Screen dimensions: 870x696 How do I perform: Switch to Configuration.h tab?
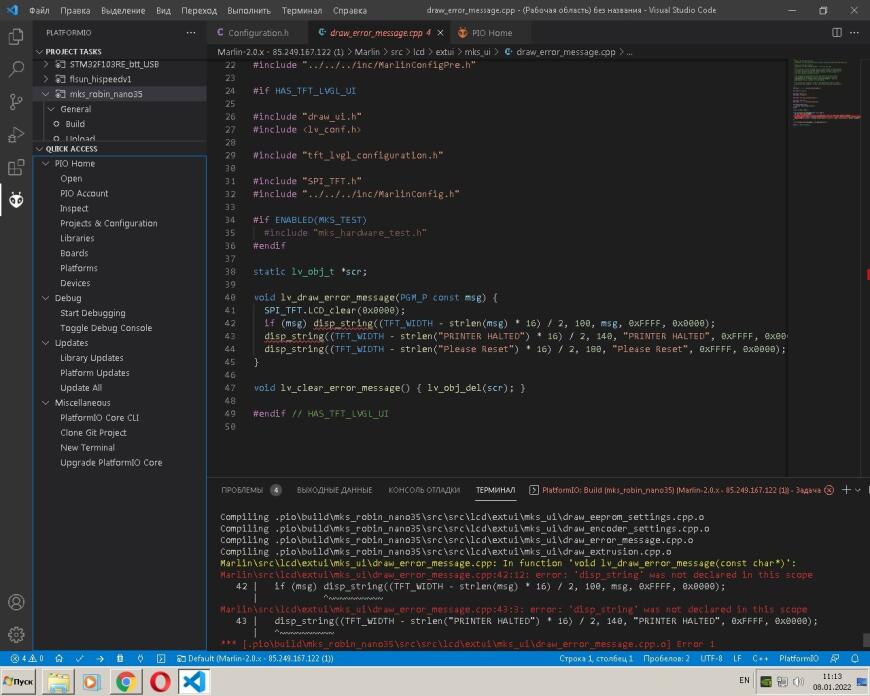click(259, 33)
